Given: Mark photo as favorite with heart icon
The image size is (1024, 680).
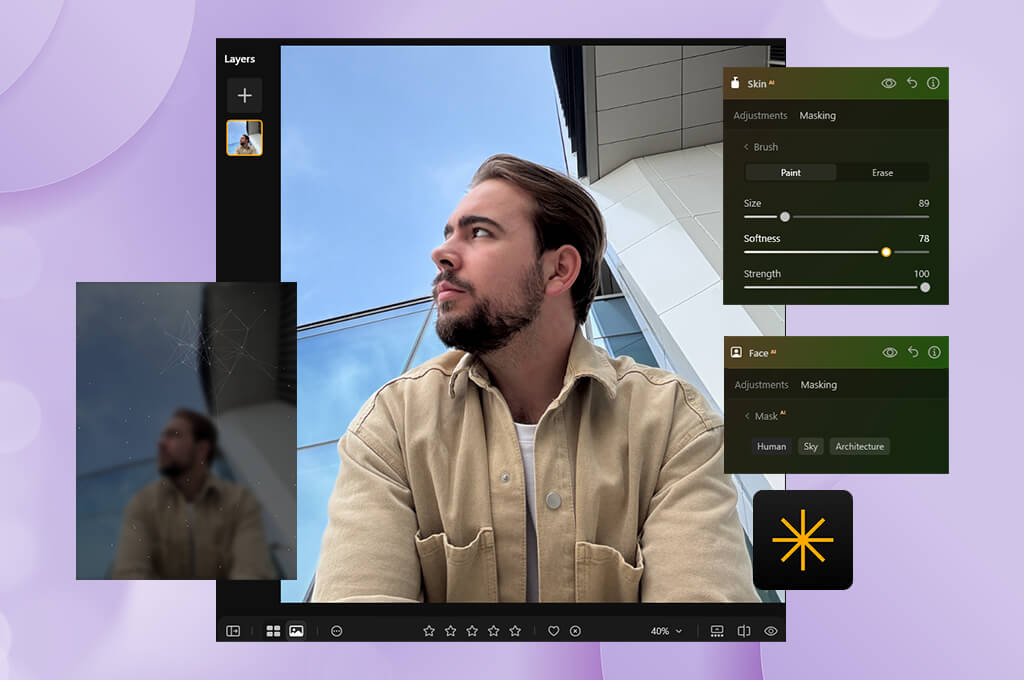Looking at the screenshot, I should (553, 631).
